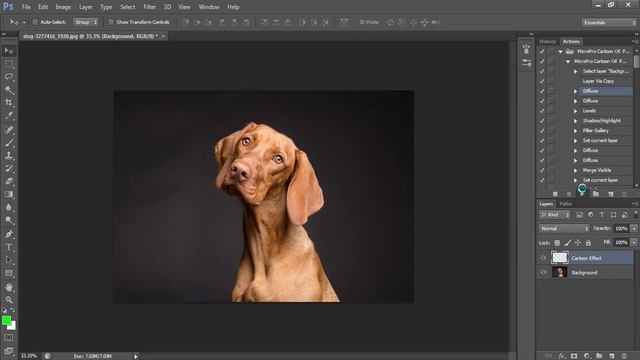Click the Cartoon Effect layer thumbnail

tap(560, 258)
